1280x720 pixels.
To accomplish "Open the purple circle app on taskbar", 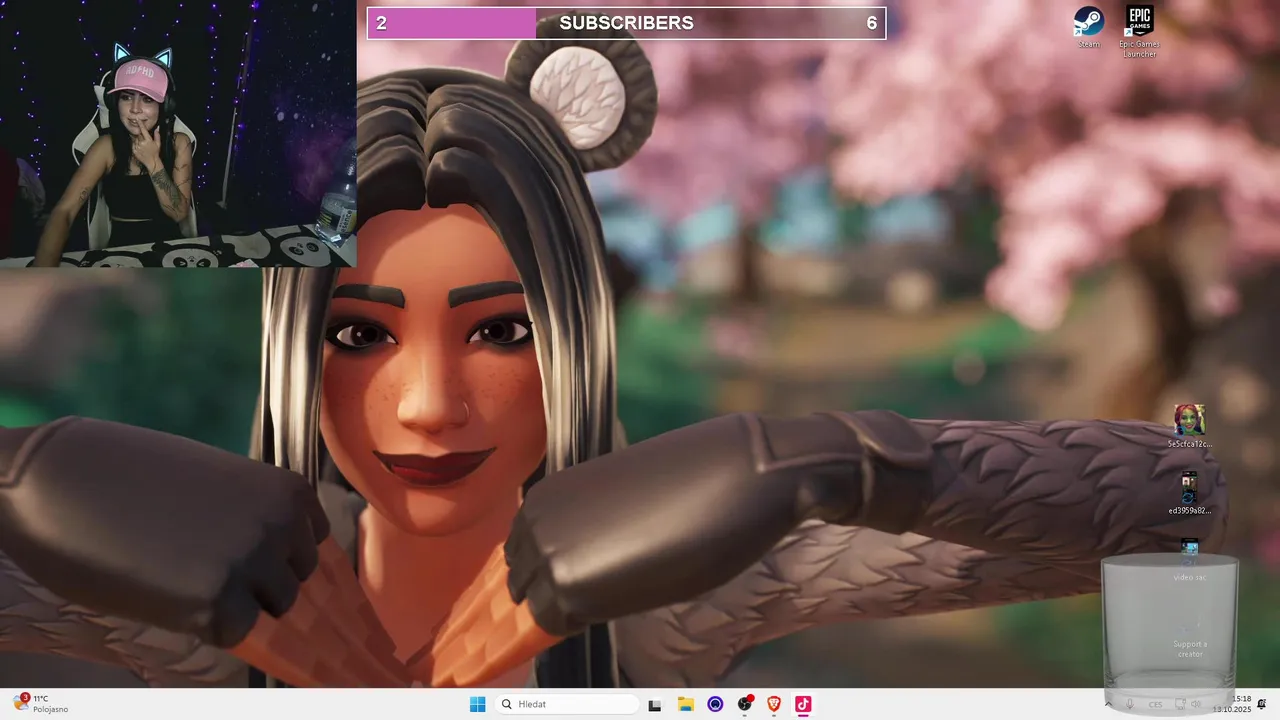I will 715,704.
